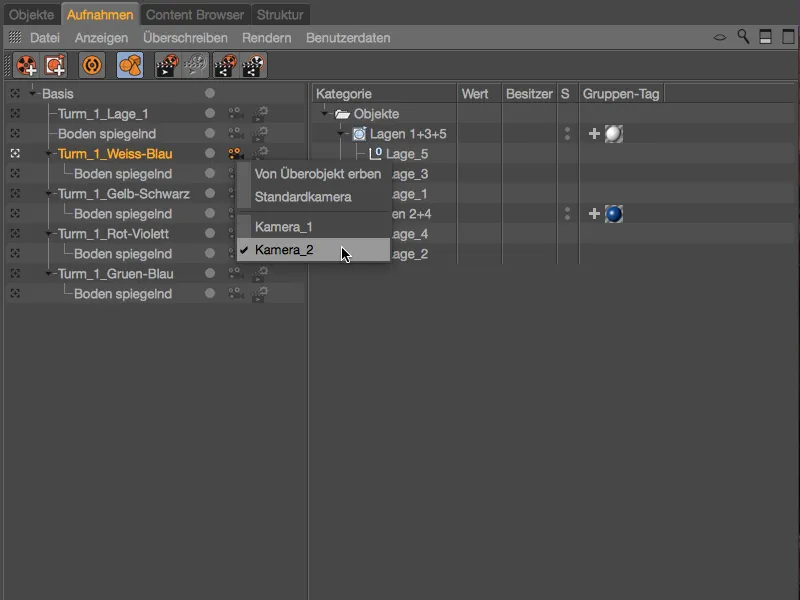The width and height of the screenshot is (800, 600).
Task: Toggle mark dot of Boden spiegelnd under Turm_1_Weiss-Blau
Action: [210, 173]
